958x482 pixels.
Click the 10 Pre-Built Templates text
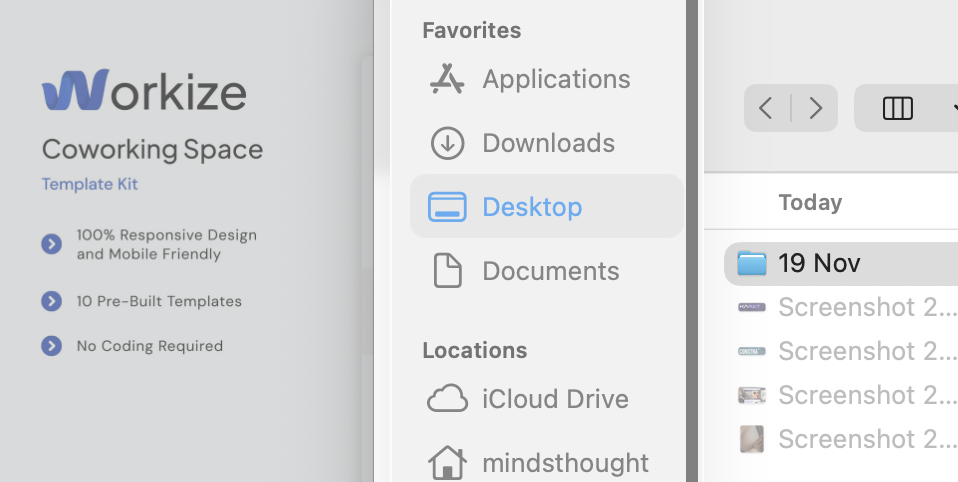pos(159,301)
